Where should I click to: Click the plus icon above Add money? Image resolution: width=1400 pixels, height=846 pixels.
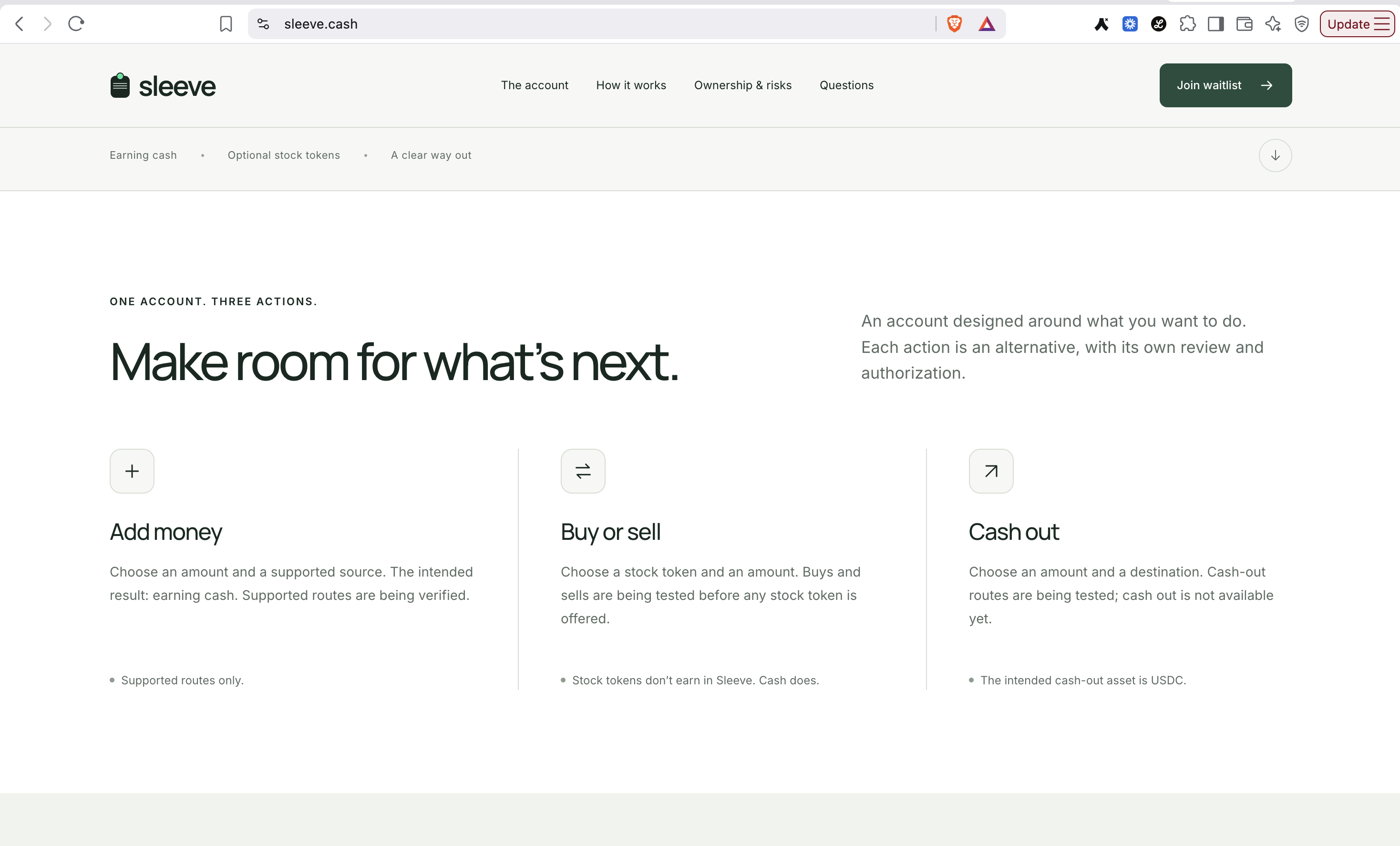point(132,471)
